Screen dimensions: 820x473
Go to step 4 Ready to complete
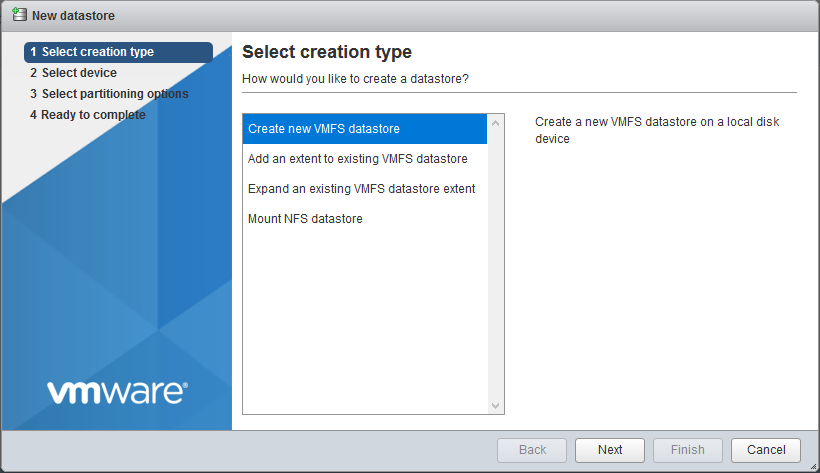[x=87, y=115]
